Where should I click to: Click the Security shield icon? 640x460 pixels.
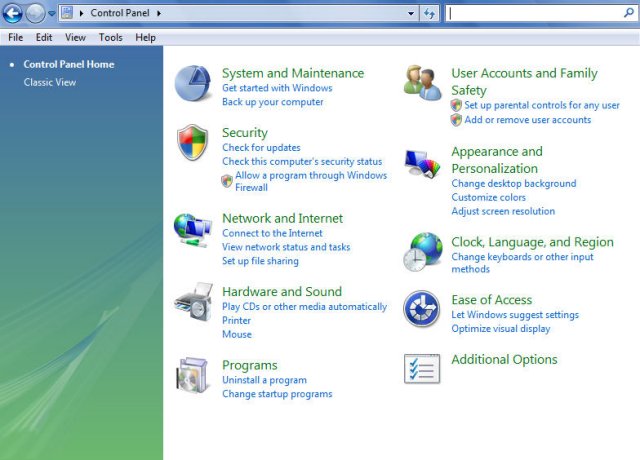[192, 142]
